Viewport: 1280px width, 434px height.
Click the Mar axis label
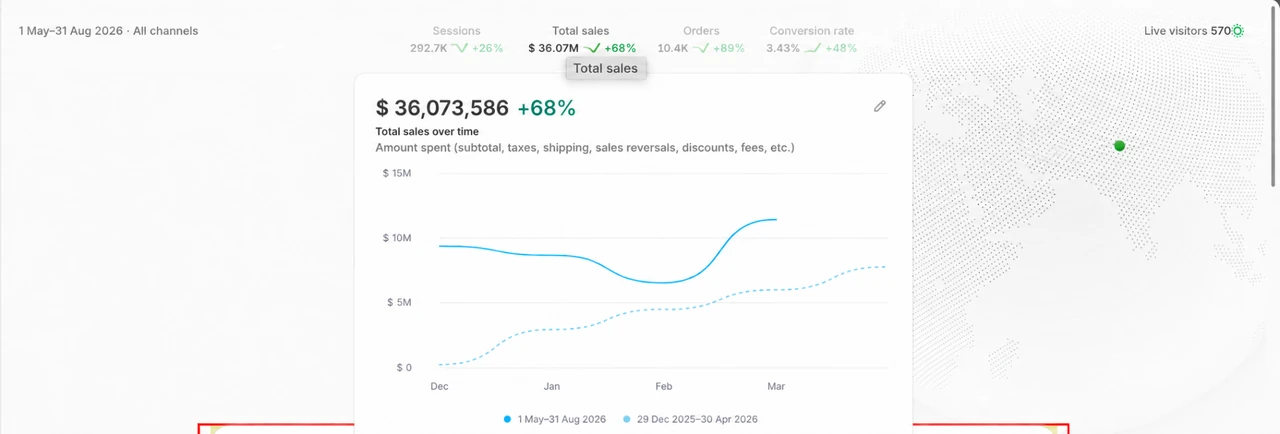(776, 385)
